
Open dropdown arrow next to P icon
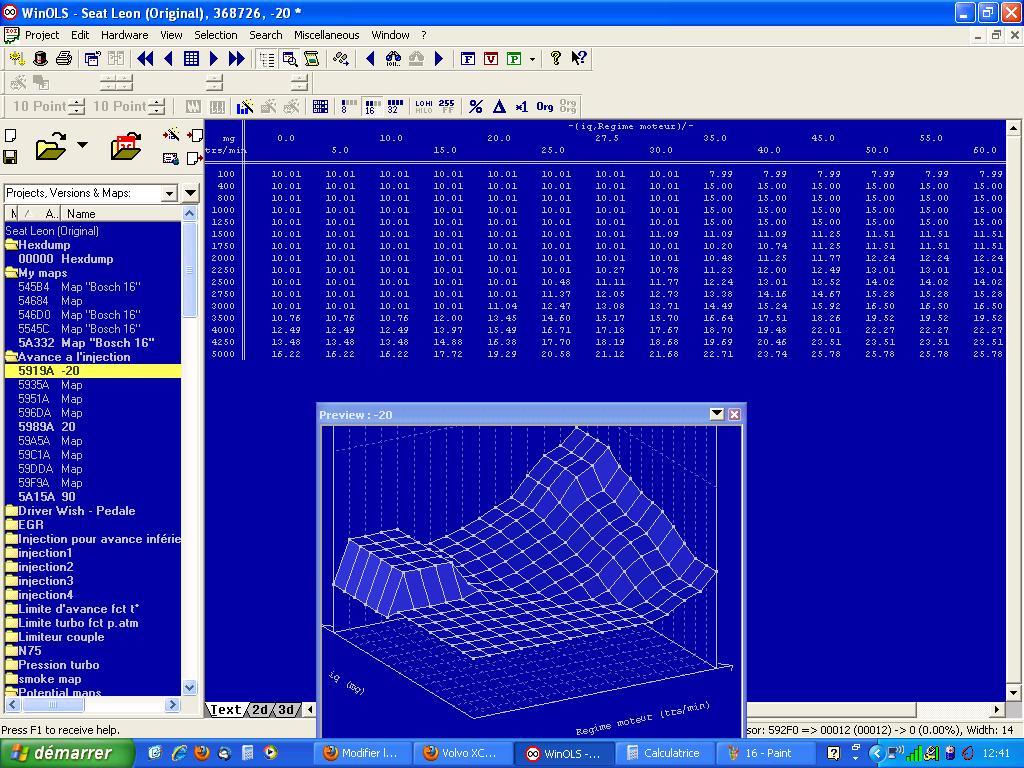coord(532,59)
